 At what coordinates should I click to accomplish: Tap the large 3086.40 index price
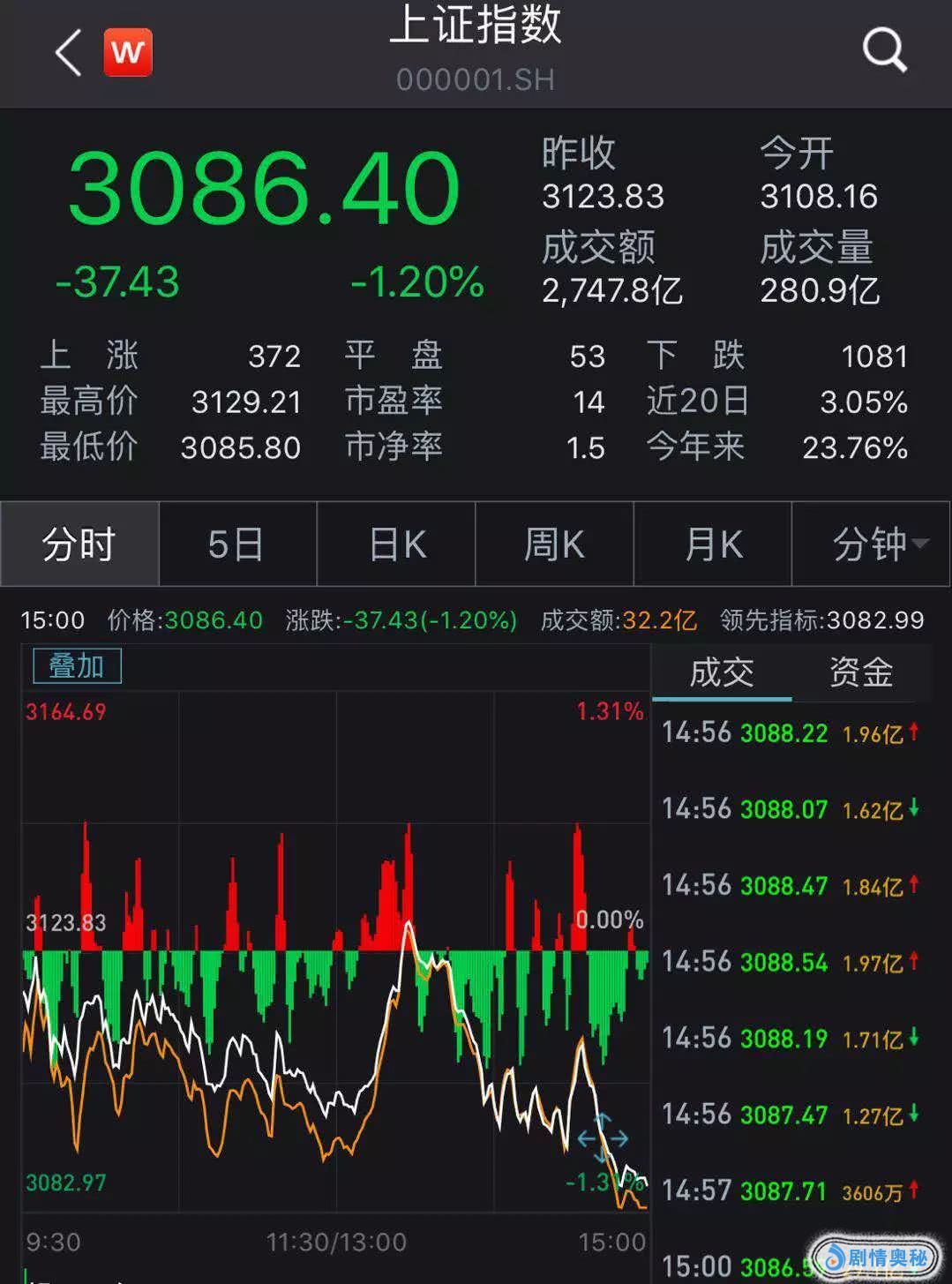coord(263,189)
